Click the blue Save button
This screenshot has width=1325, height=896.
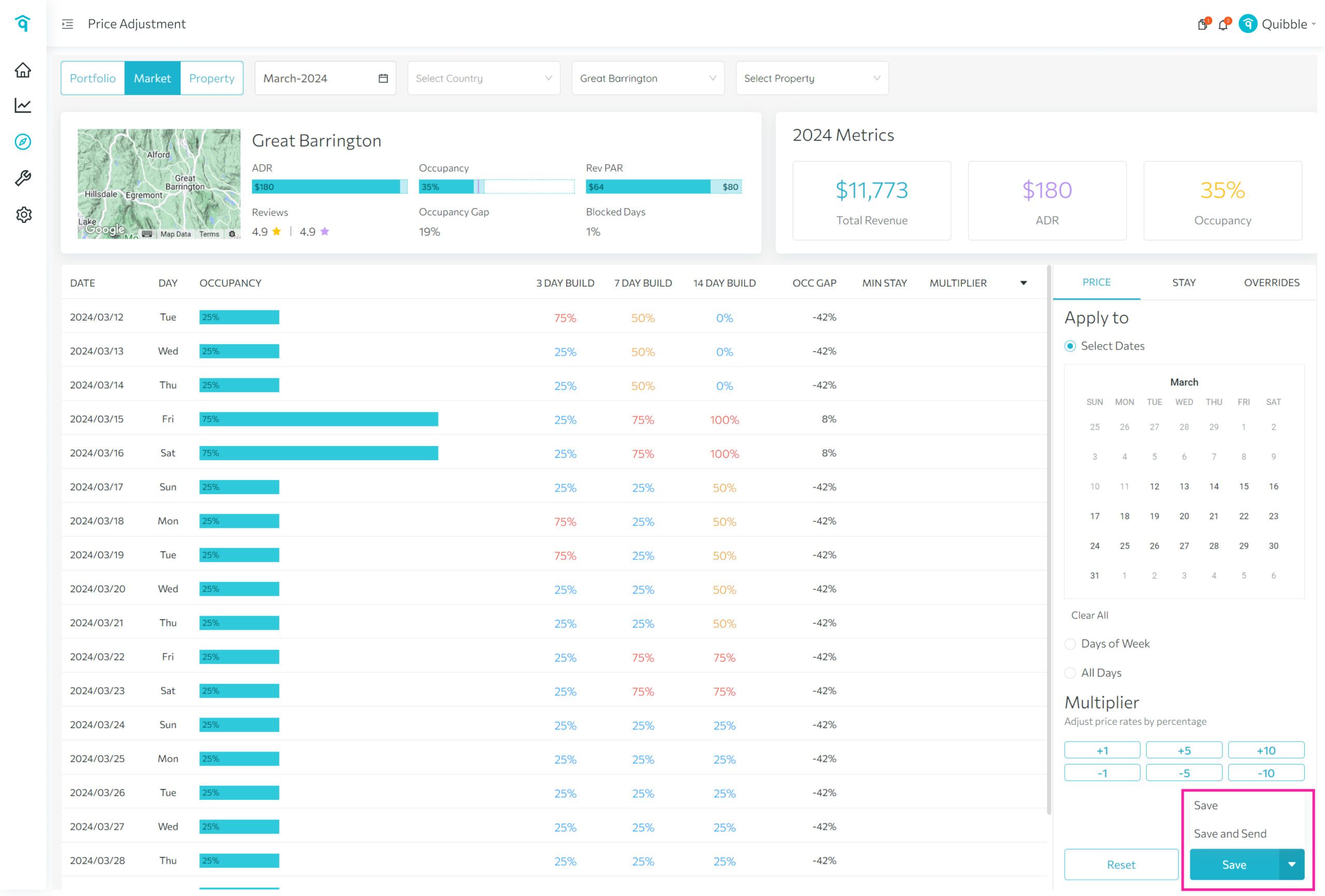1234,864
